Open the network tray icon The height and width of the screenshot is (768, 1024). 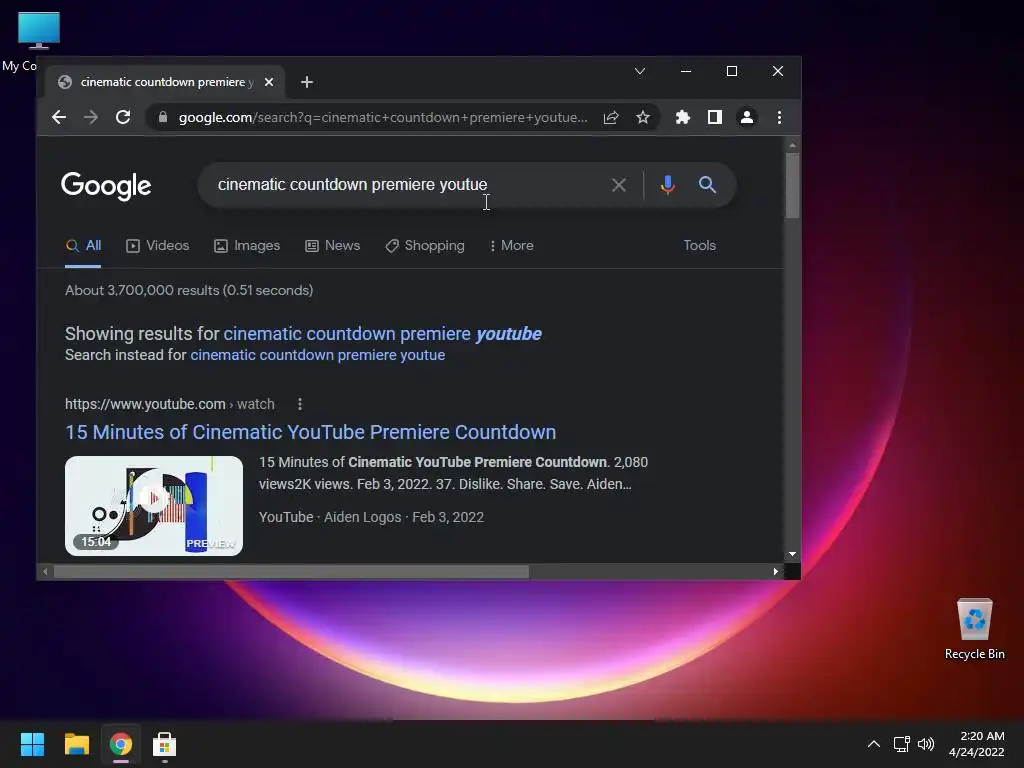coord(902,744)
